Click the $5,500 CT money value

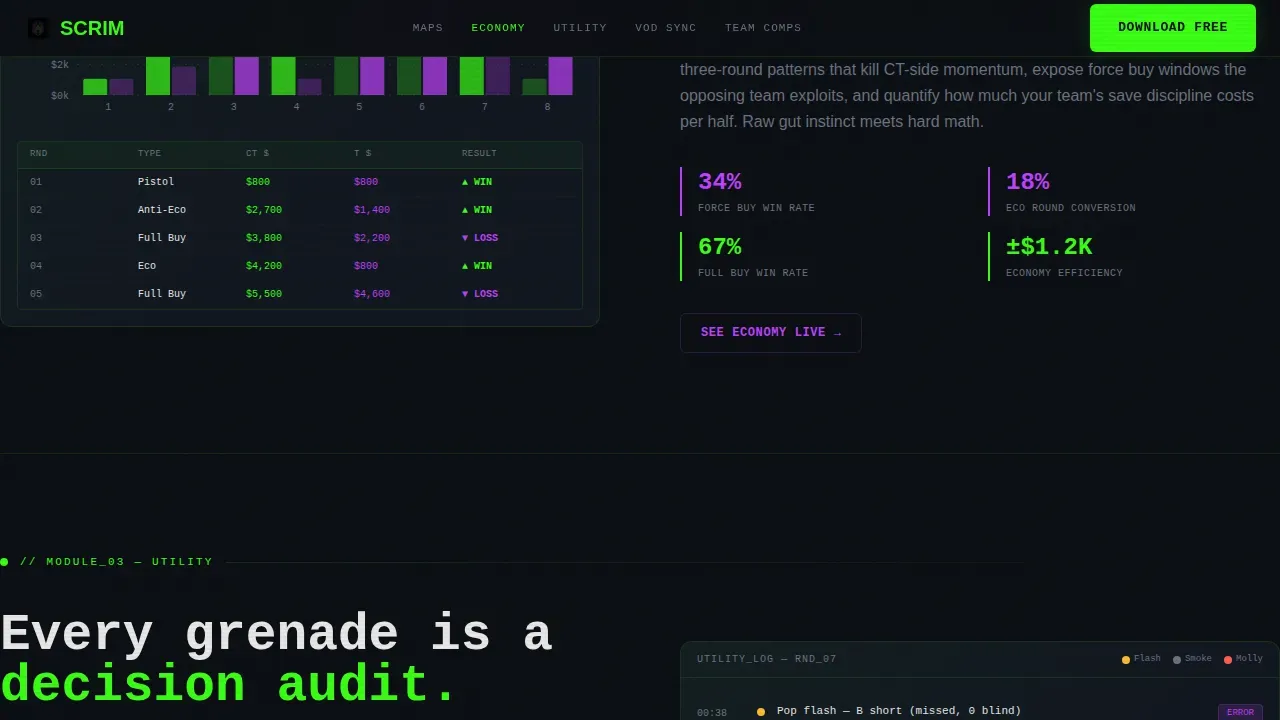click(x=264, y=294)
